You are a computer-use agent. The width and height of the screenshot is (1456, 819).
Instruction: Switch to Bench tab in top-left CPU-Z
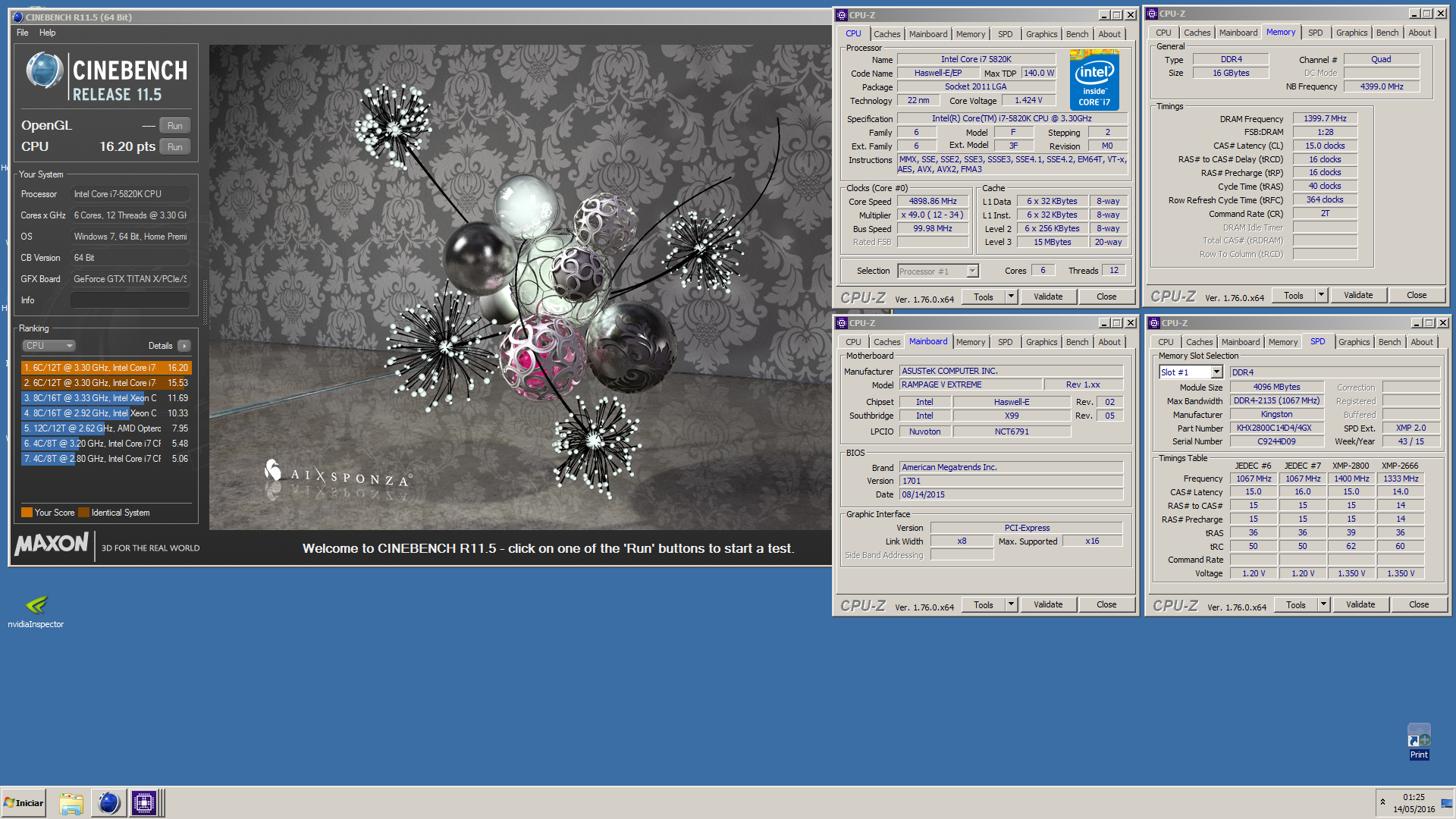tap(1077, 34)
